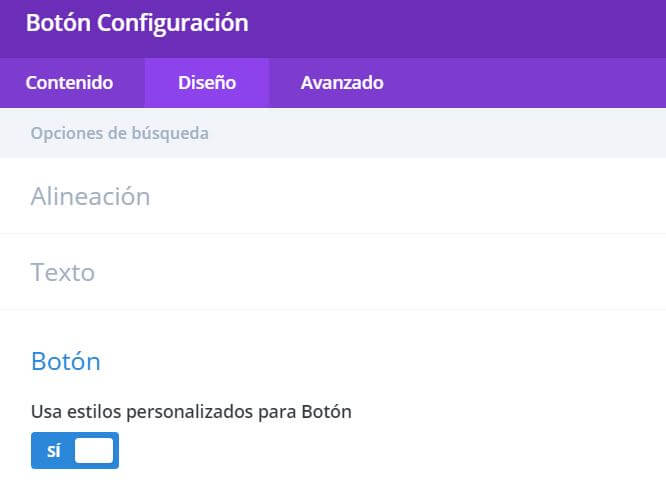Expand the Texto settings group
Viewport: 666px width, 484px height.
(63, 272)
